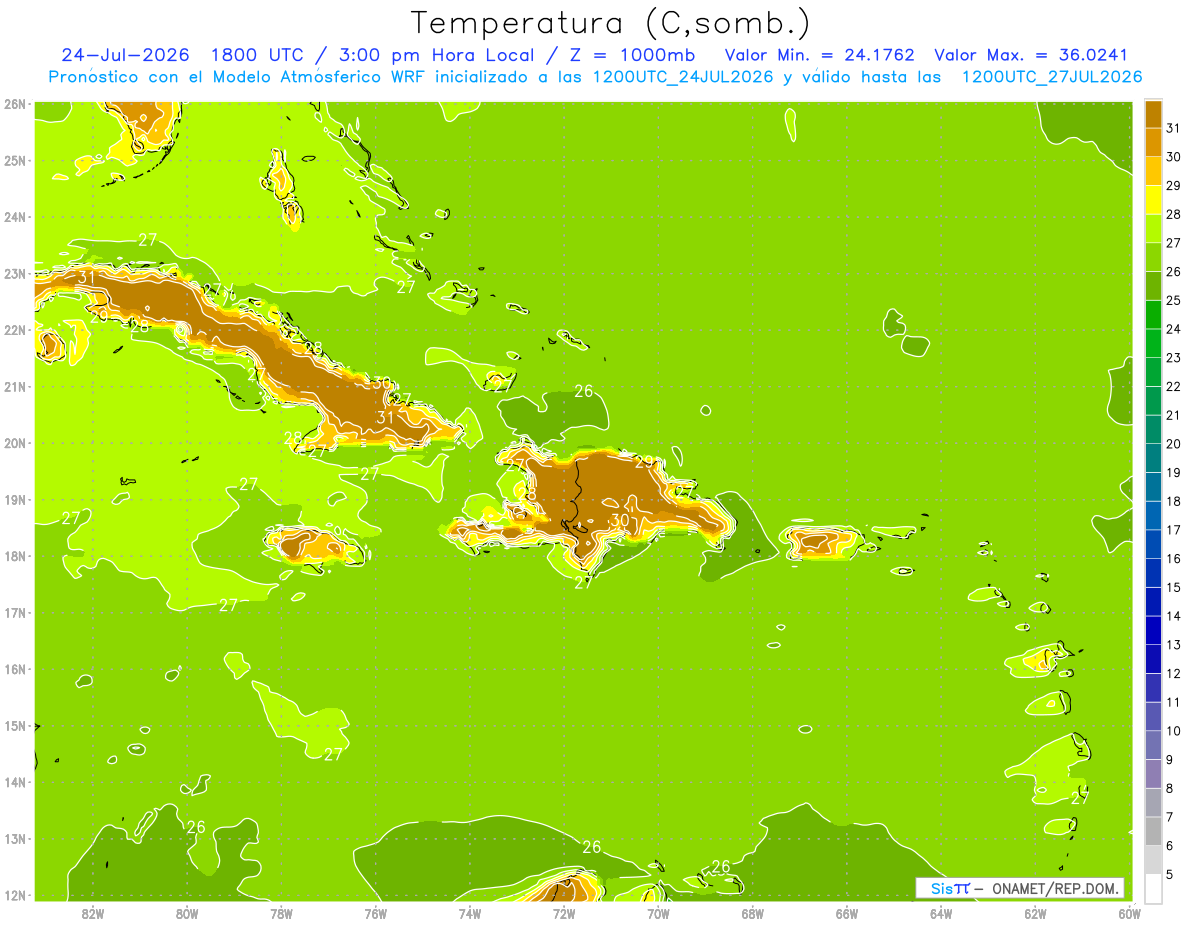This screenshot has height=927, width=1200.
Task: Click the "70W" longitude axis label
Action: (x=658, y=913)
